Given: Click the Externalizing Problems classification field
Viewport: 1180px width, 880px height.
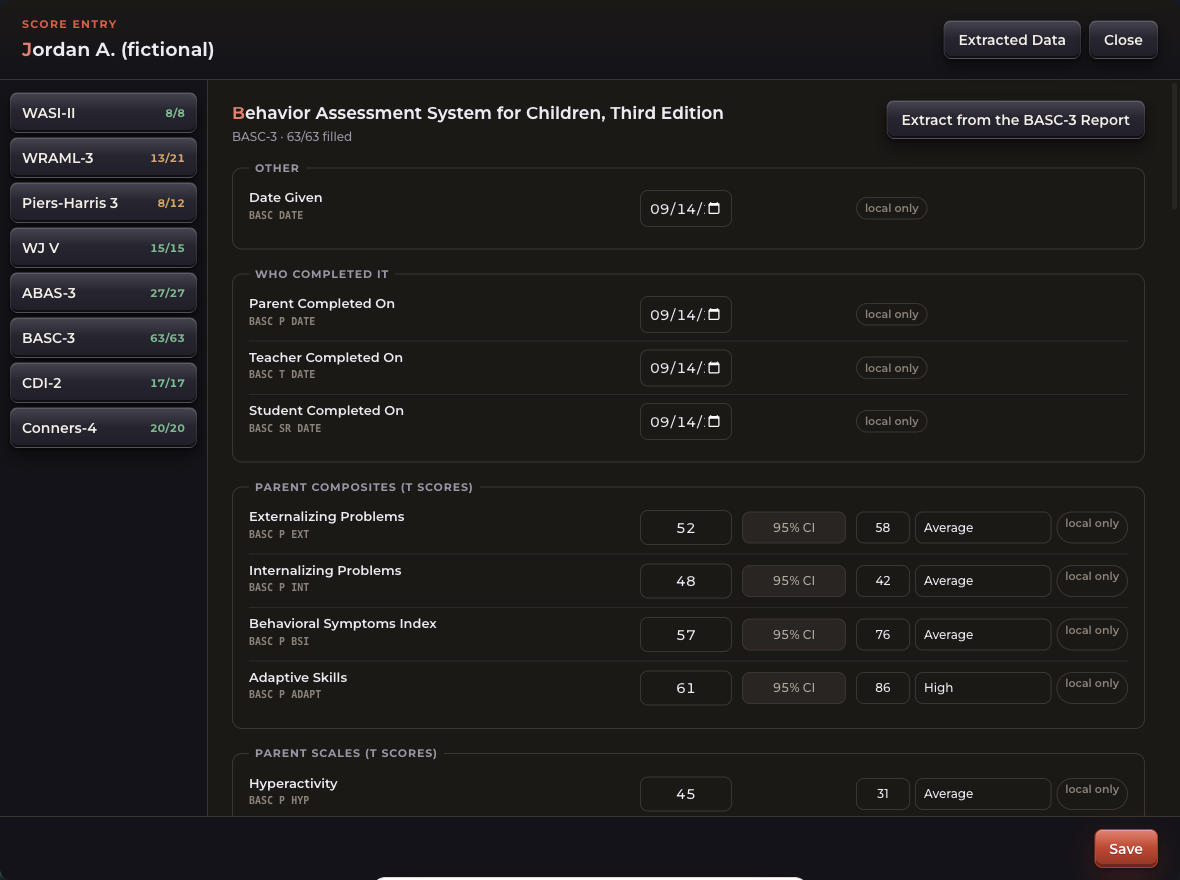Looking at the screenshot, I should (x=983, y=528).
